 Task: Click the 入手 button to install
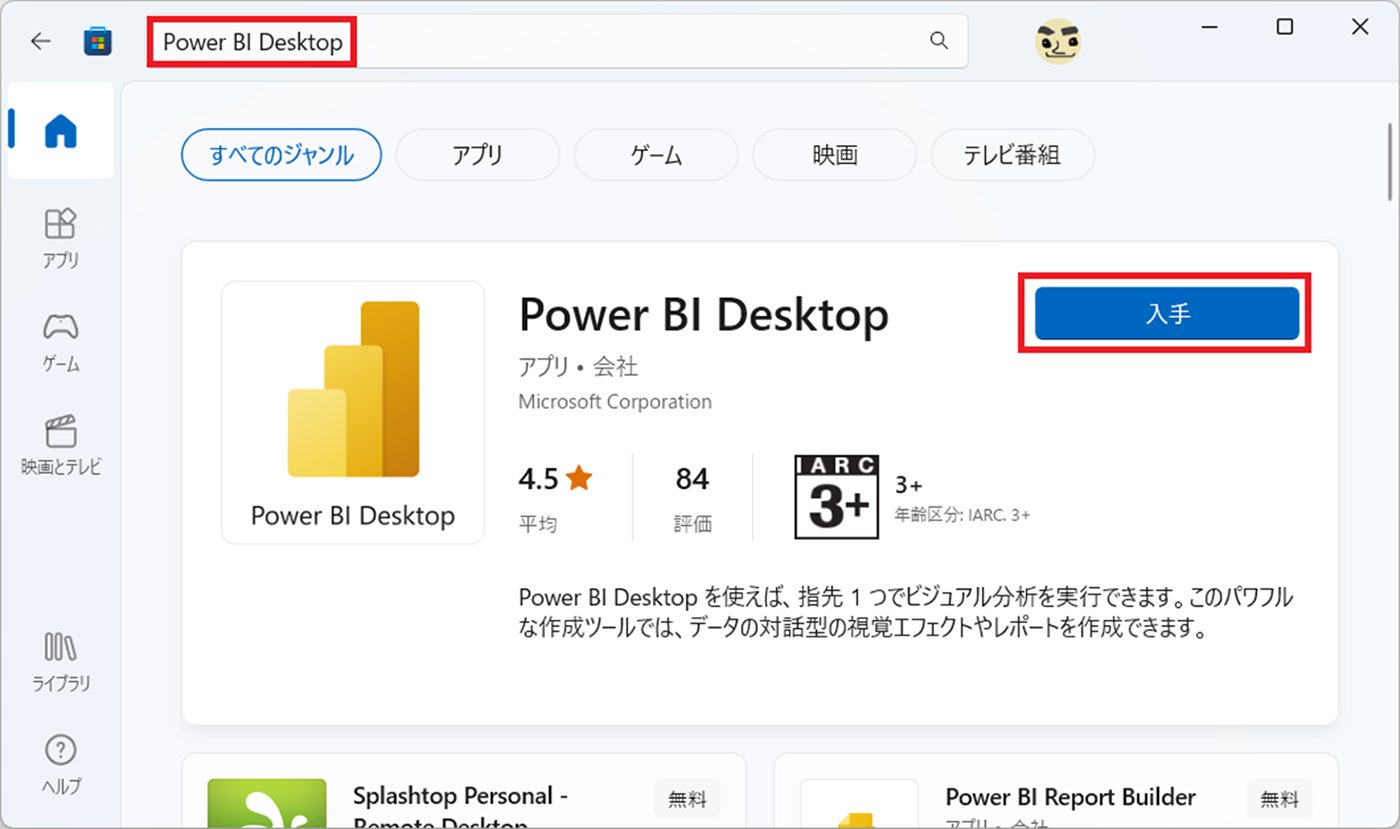[1166, 313]
